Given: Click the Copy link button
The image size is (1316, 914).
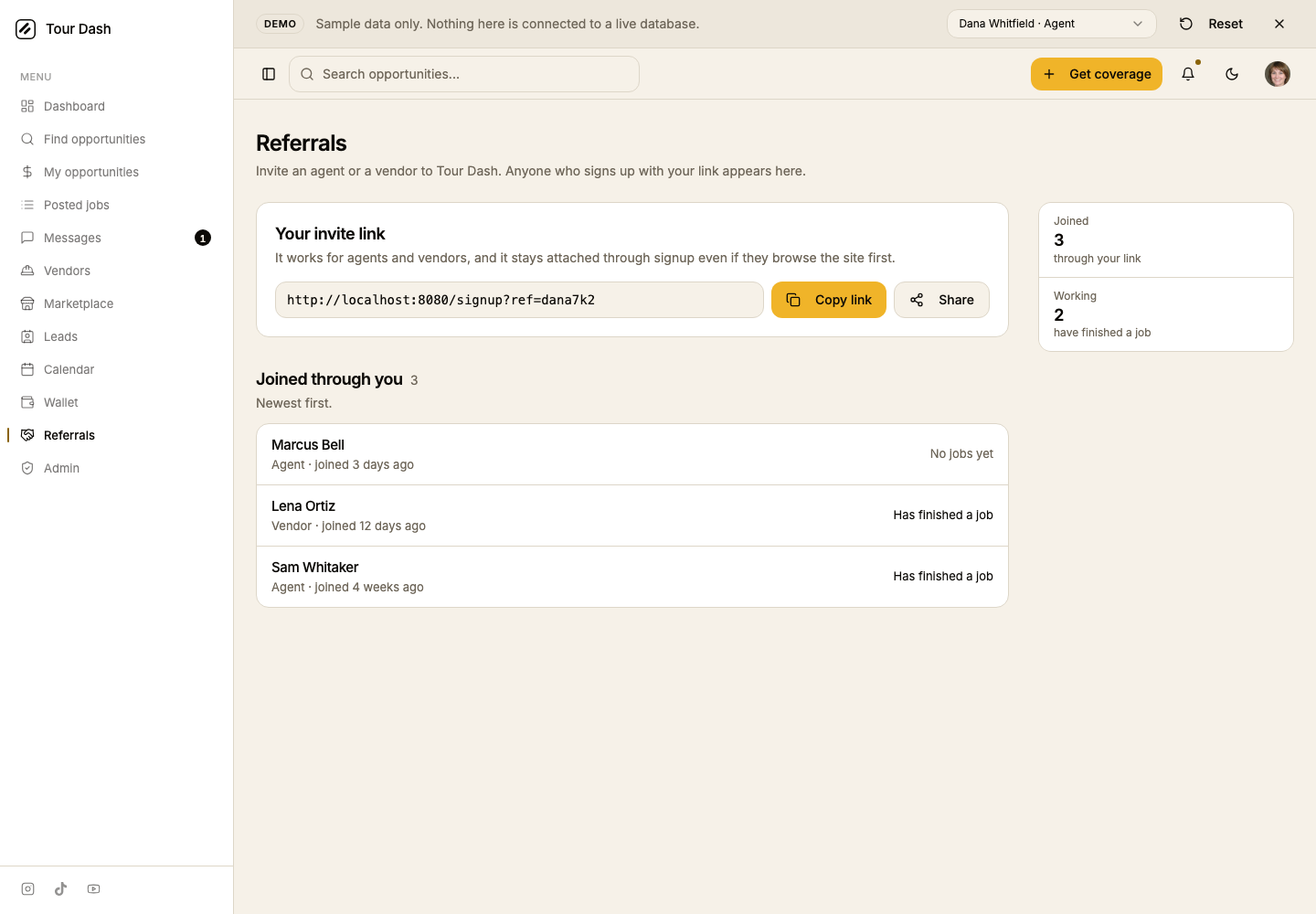Looking at the screenshot, I should pyautogui.click(x=829, y=300).
